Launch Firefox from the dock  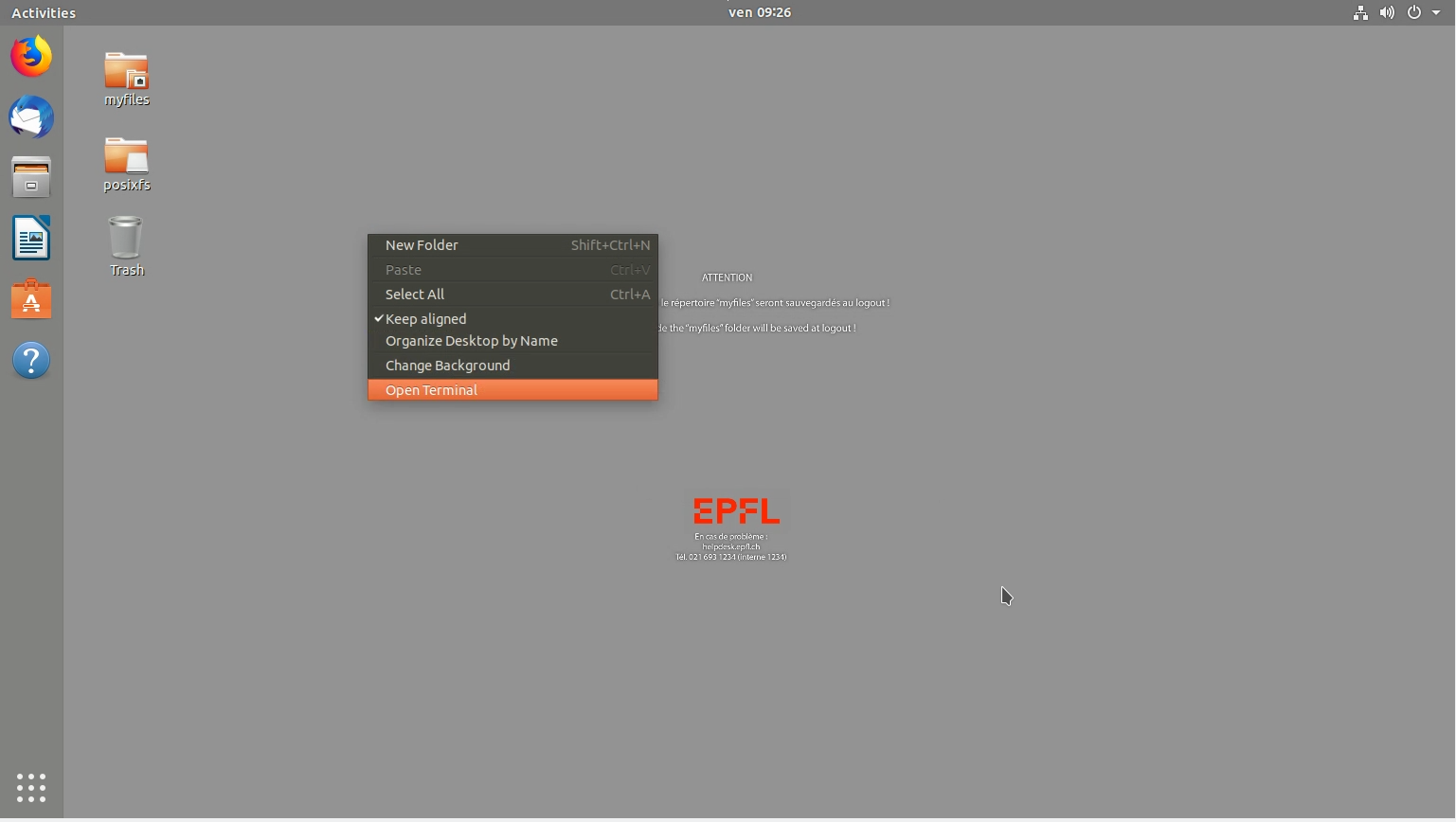31,57
